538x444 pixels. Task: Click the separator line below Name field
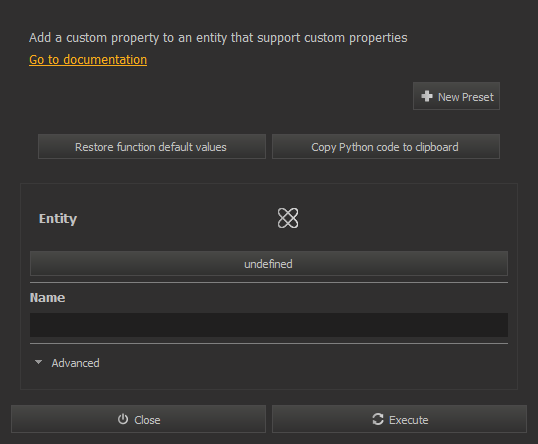[x=269, y=343]
